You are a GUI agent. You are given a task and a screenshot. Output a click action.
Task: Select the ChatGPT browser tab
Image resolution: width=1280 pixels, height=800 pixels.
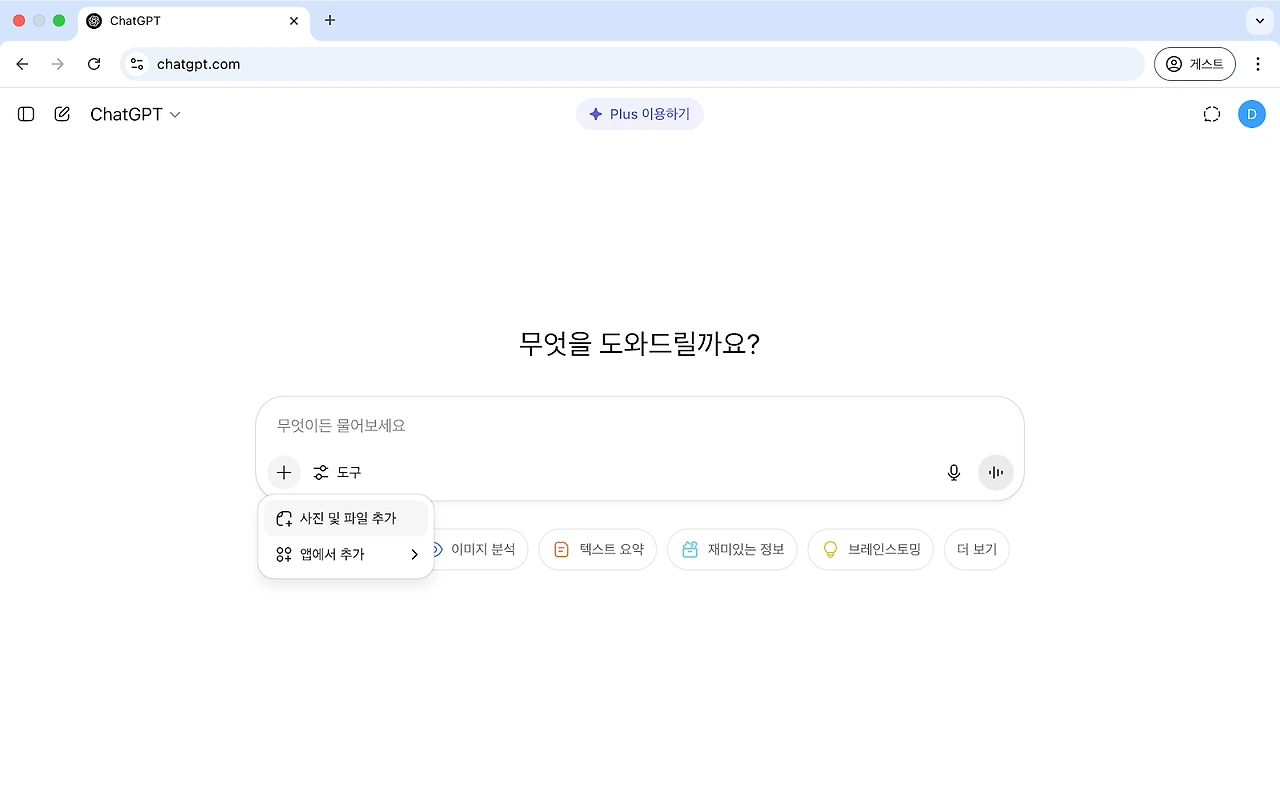point(180,20)
